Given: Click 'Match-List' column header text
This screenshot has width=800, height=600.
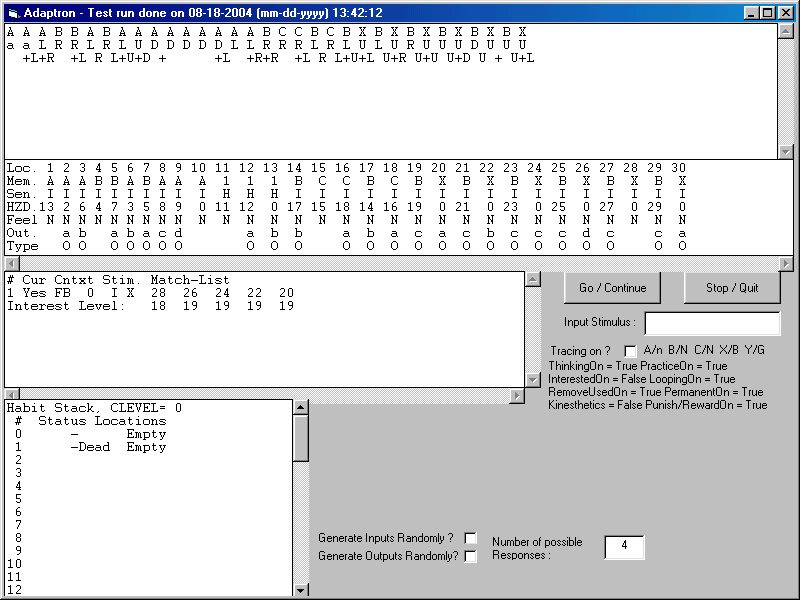Looking at the screenshot, I should click(190, 280).
